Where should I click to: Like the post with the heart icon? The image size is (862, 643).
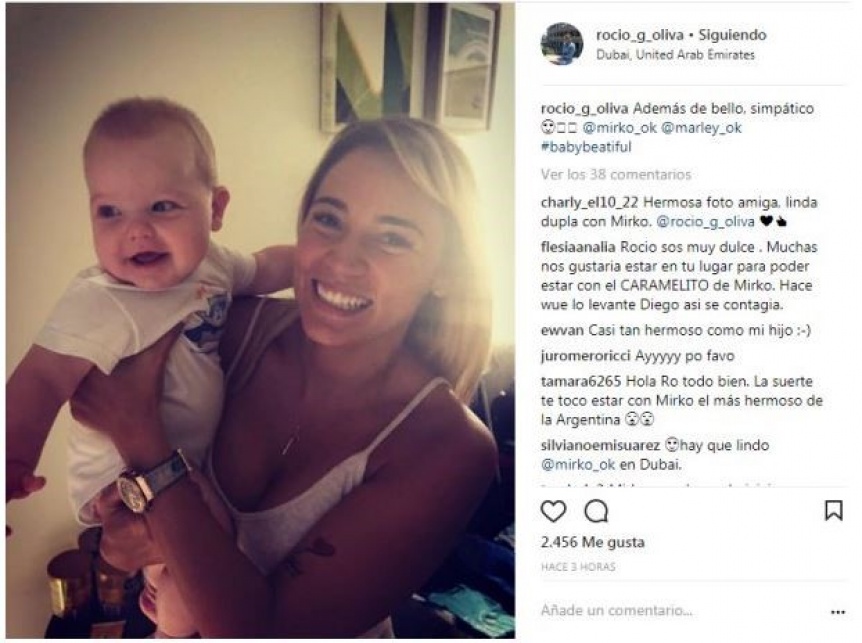pos(553,511)
